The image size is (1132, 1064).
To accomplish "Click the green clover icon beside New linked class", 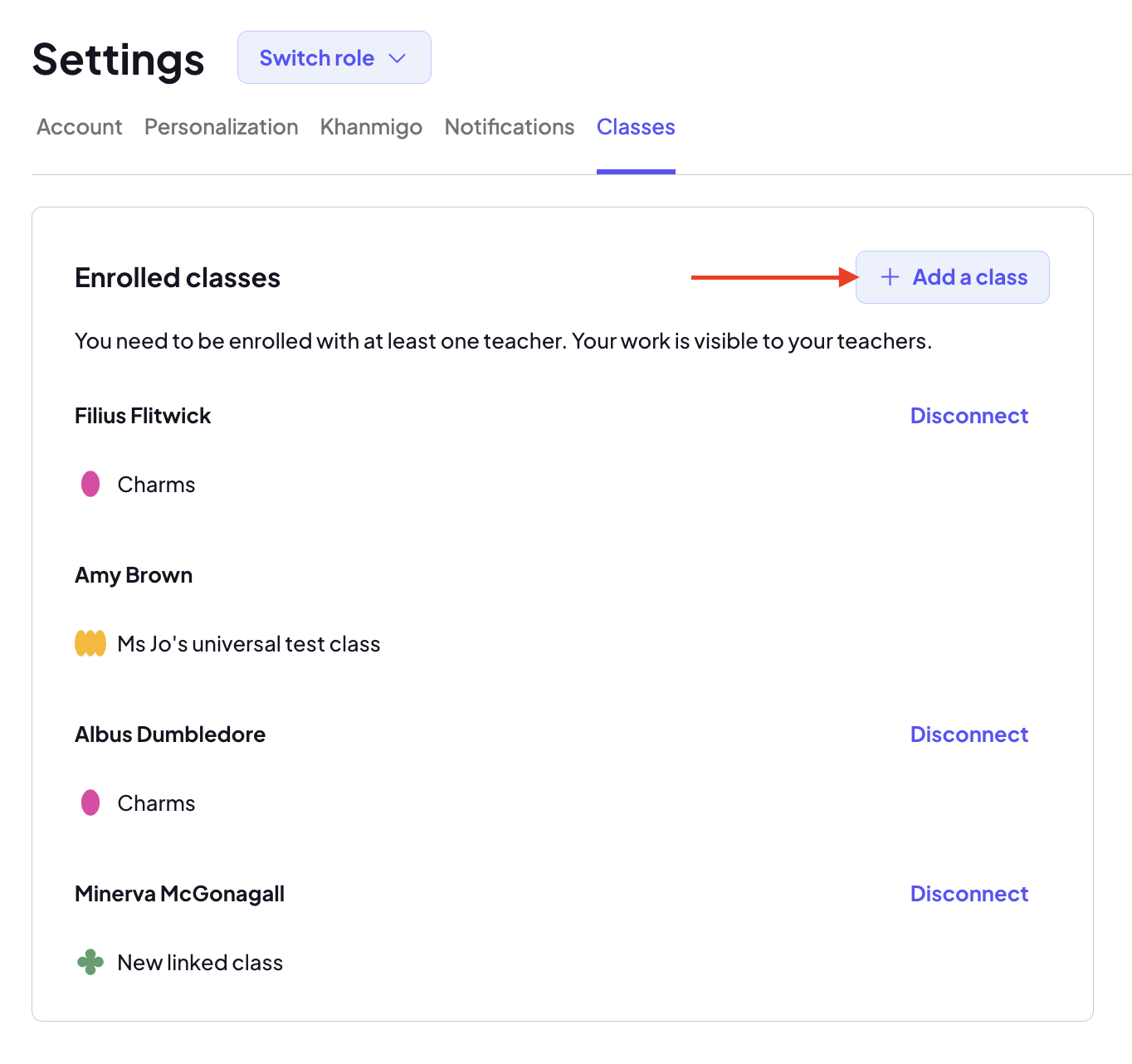I will coord(90,962).
